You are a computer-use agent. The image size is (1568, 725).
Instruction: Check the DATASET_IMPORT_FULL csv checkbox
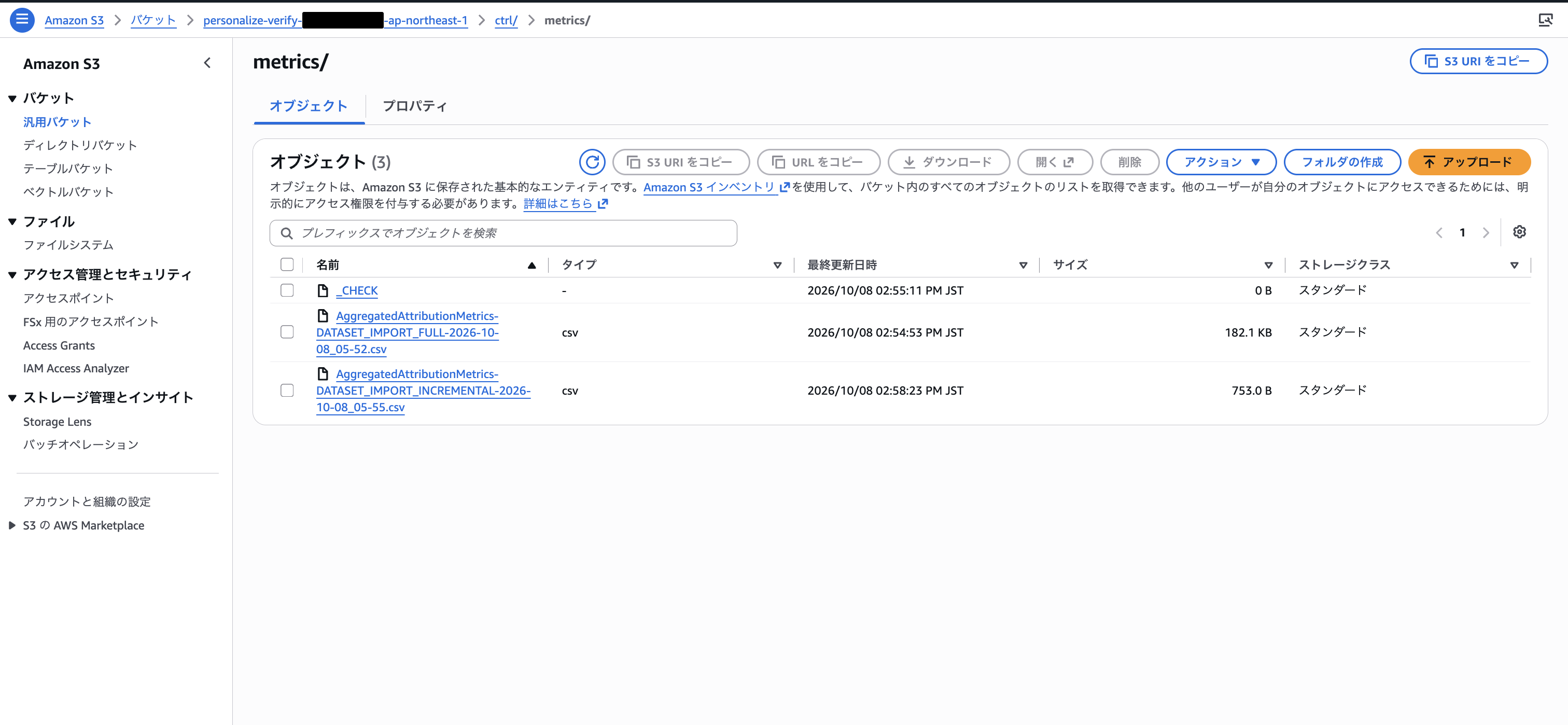pyautogui.click(x=287, y=332)
